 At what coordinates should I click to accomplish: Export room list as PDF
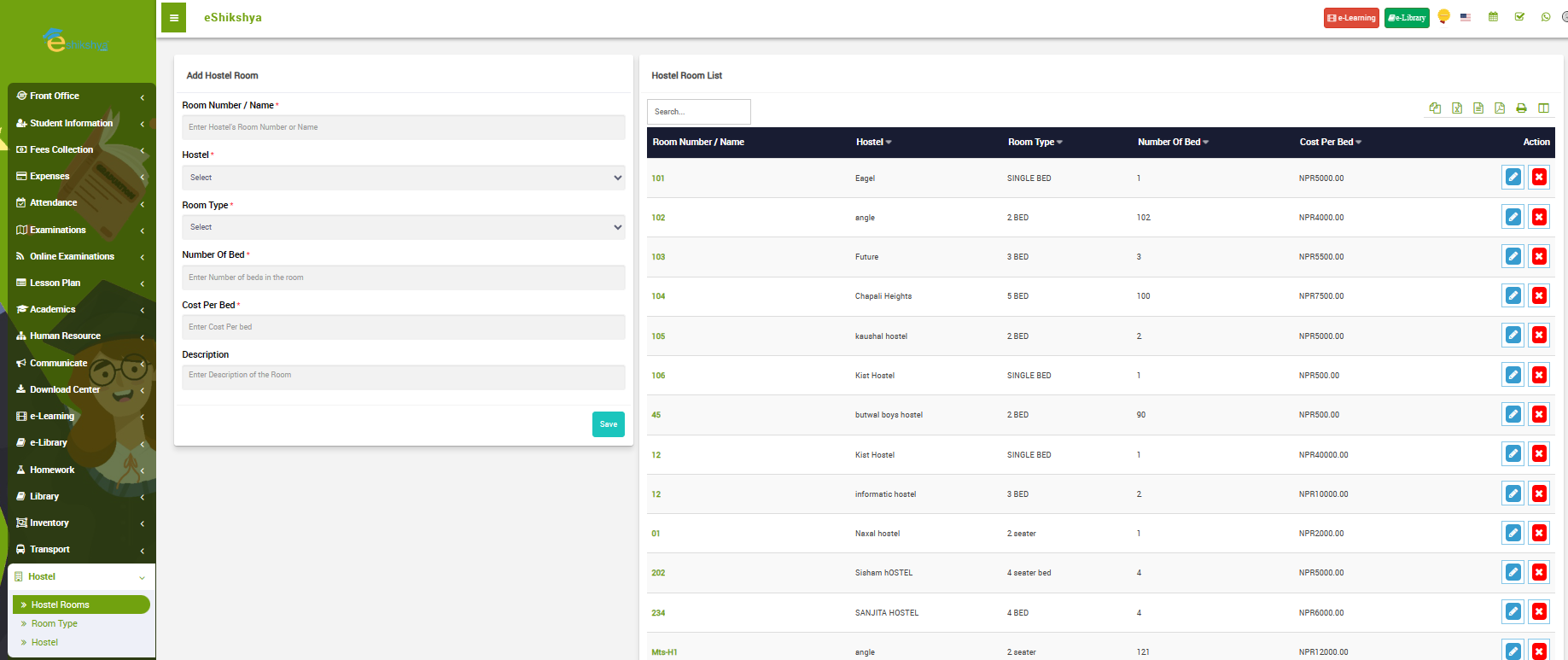click(x=1500, y=108)
